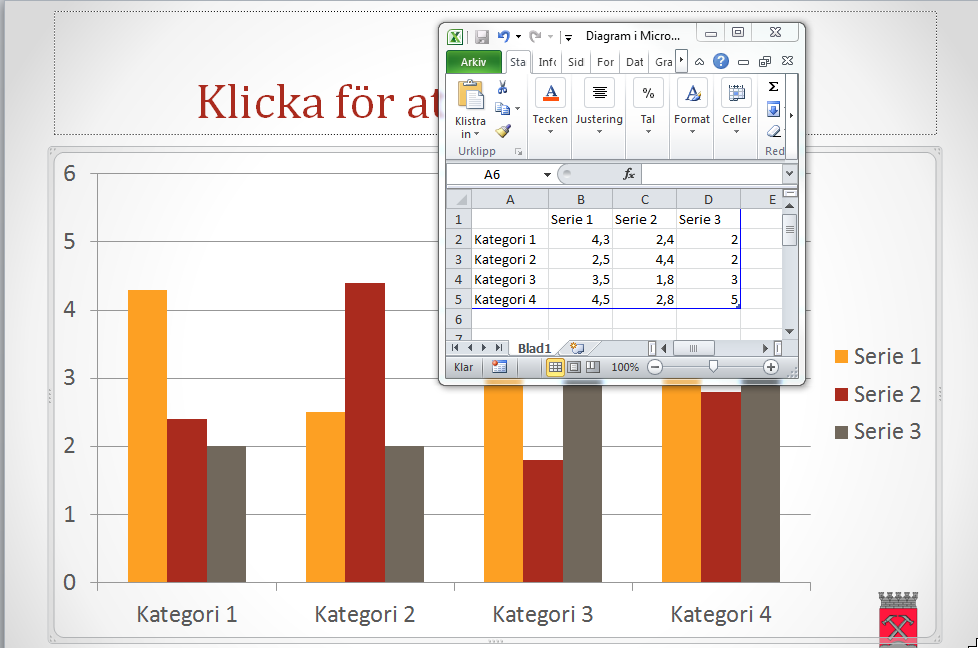
Task: Select the For (formulas) ribbon tab
Action: [x=605, y=62]
